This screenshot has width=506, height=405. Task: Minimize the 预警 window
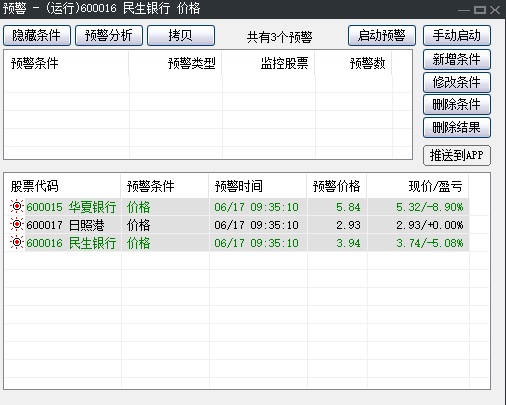[464, 11]
